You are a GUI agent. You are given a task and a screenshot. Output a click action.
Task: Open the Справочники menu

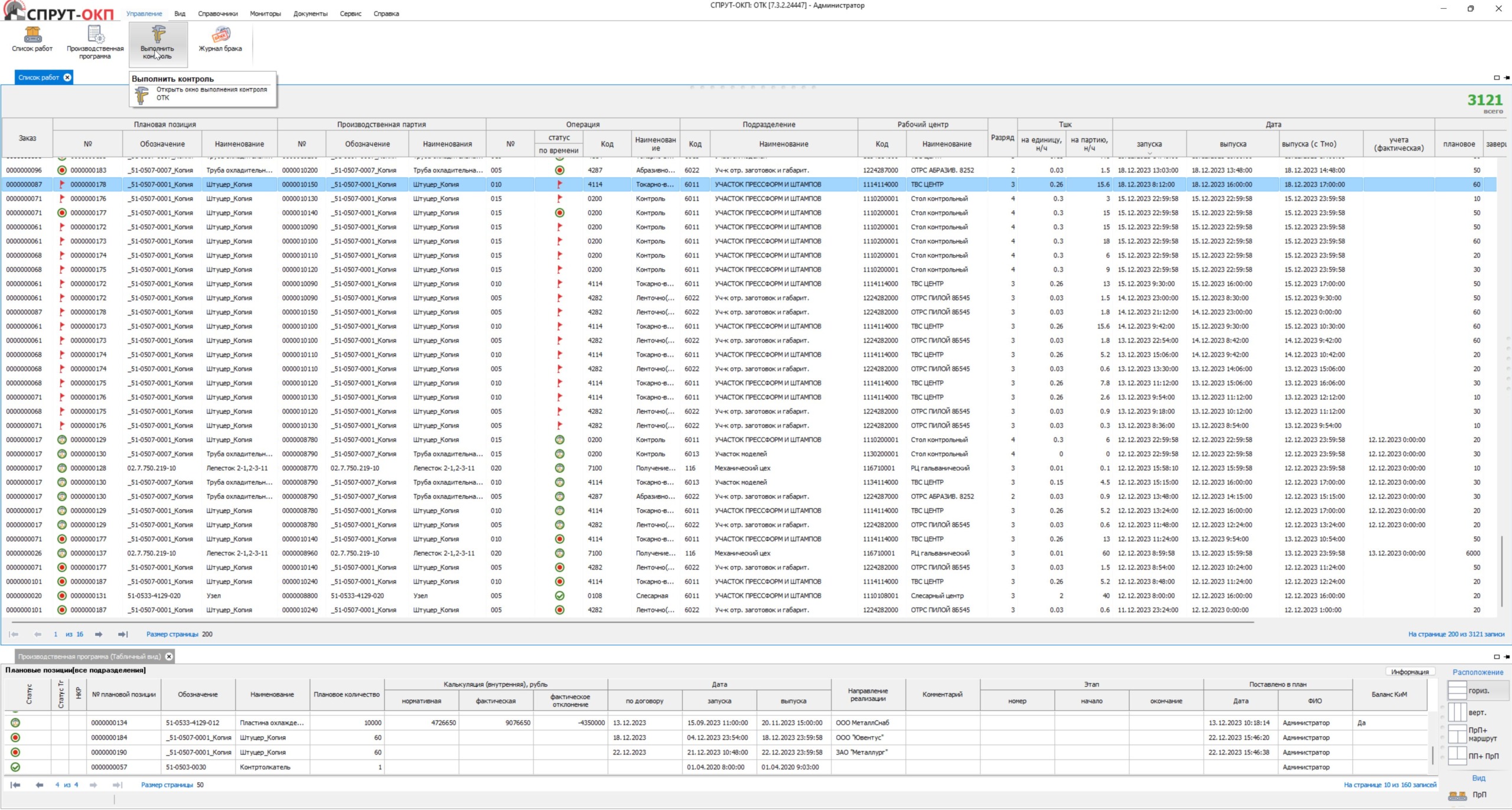click(x=217, y=14)
